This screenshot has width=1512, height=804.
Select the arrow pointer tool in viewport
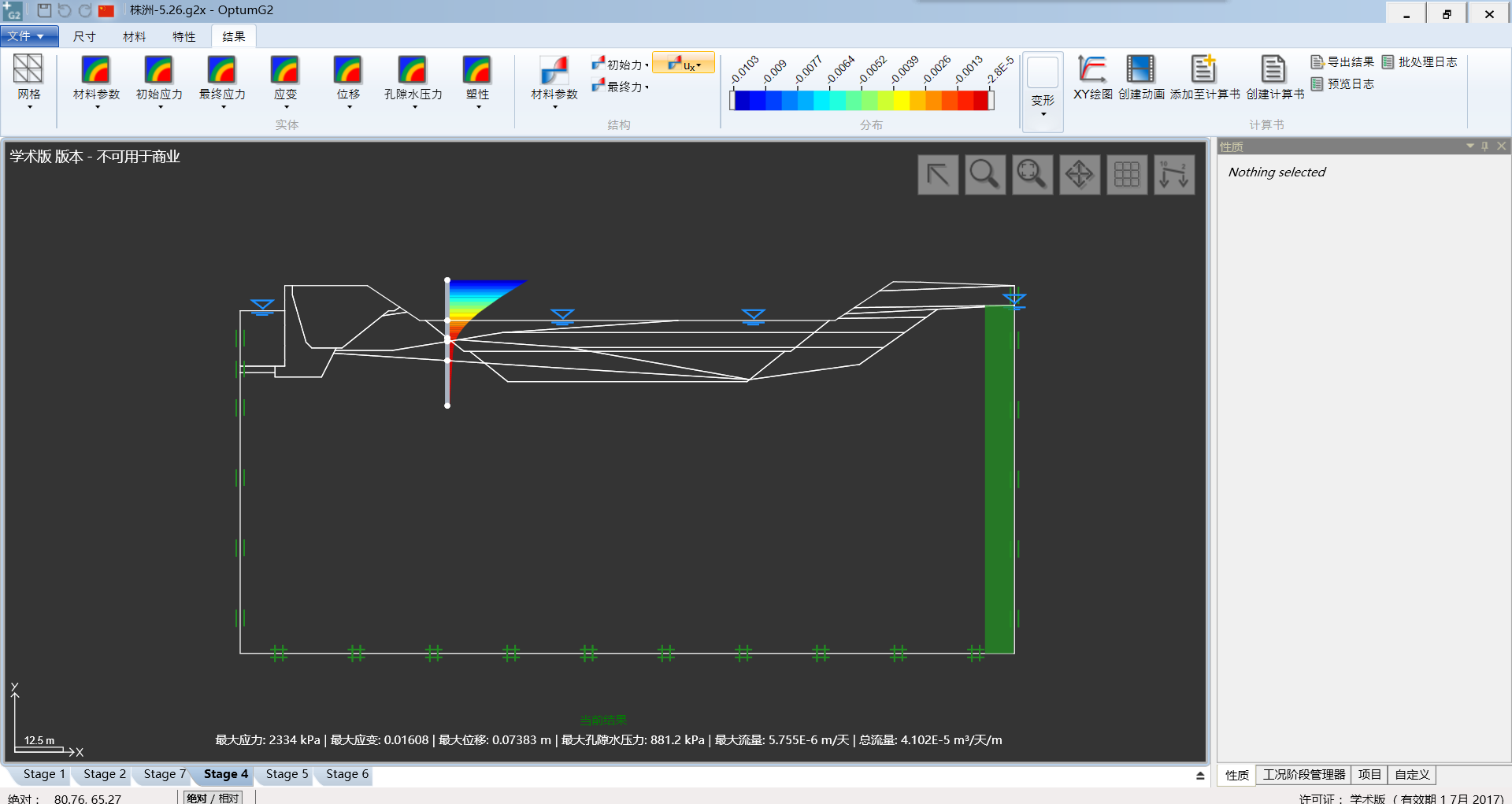coord(938,174)
